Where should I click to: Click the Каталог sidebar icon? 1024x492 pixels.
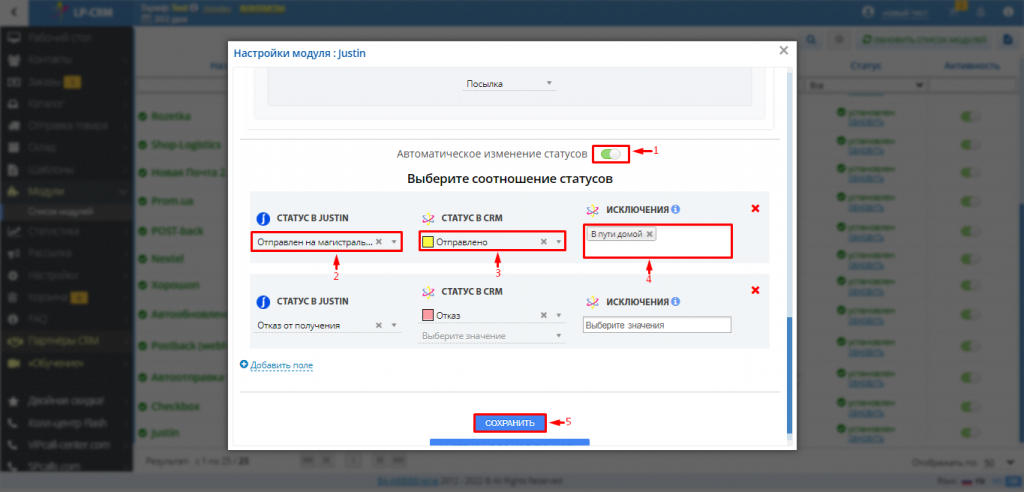click(12, 103)
